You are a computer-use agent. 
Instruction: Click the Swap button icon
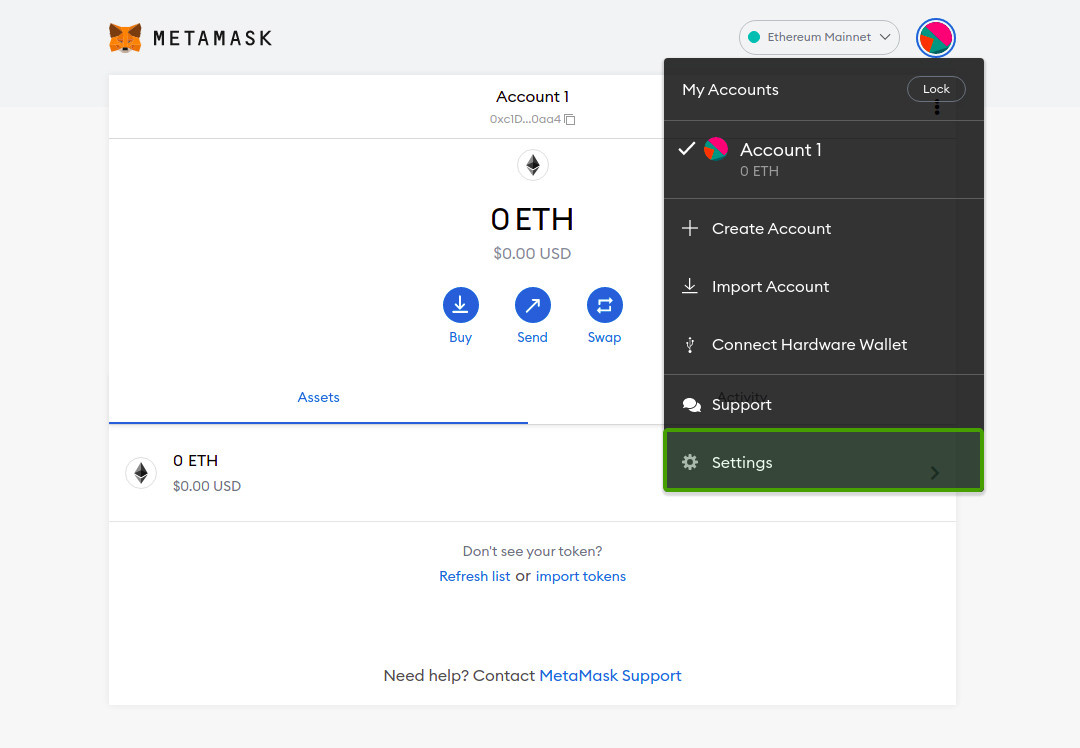coord(605,304)
